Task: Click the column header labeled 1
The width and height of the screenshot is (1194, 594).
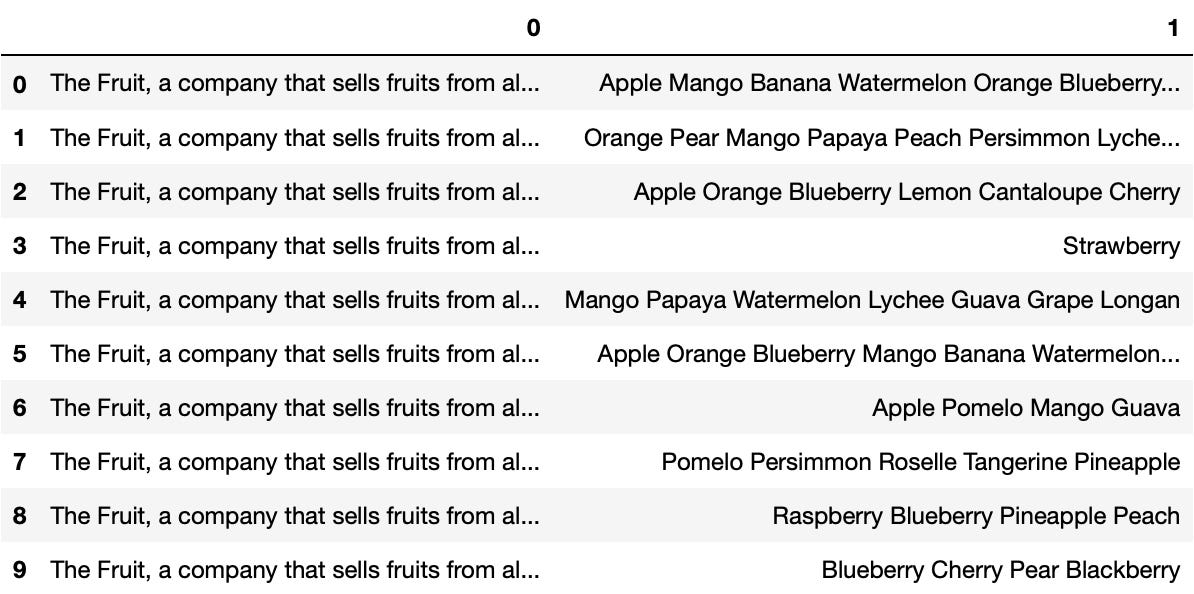Action: pos(1173,28)
